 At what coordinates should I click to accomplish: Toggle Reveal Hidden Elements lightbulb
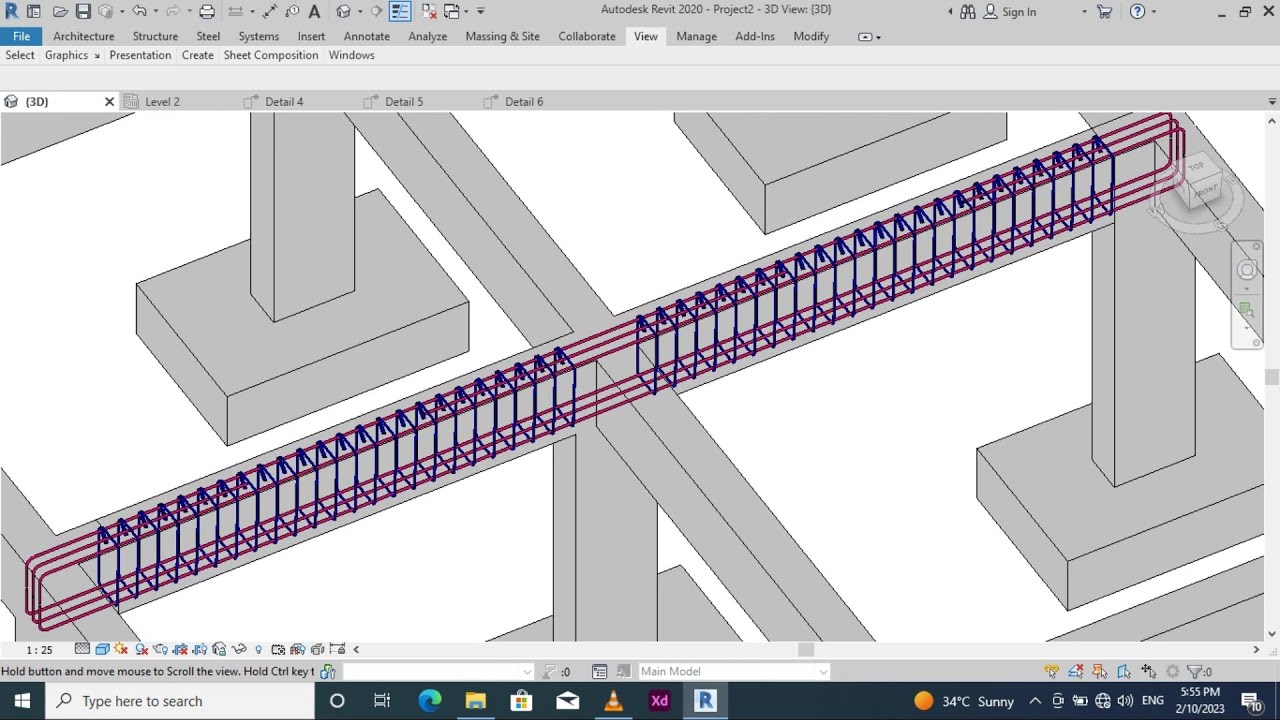(258, 649)
